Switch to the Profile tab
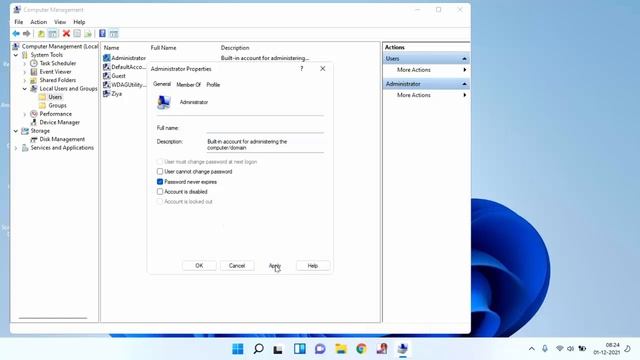The width and height of the screenshot is (640, 360). point(213,85)
